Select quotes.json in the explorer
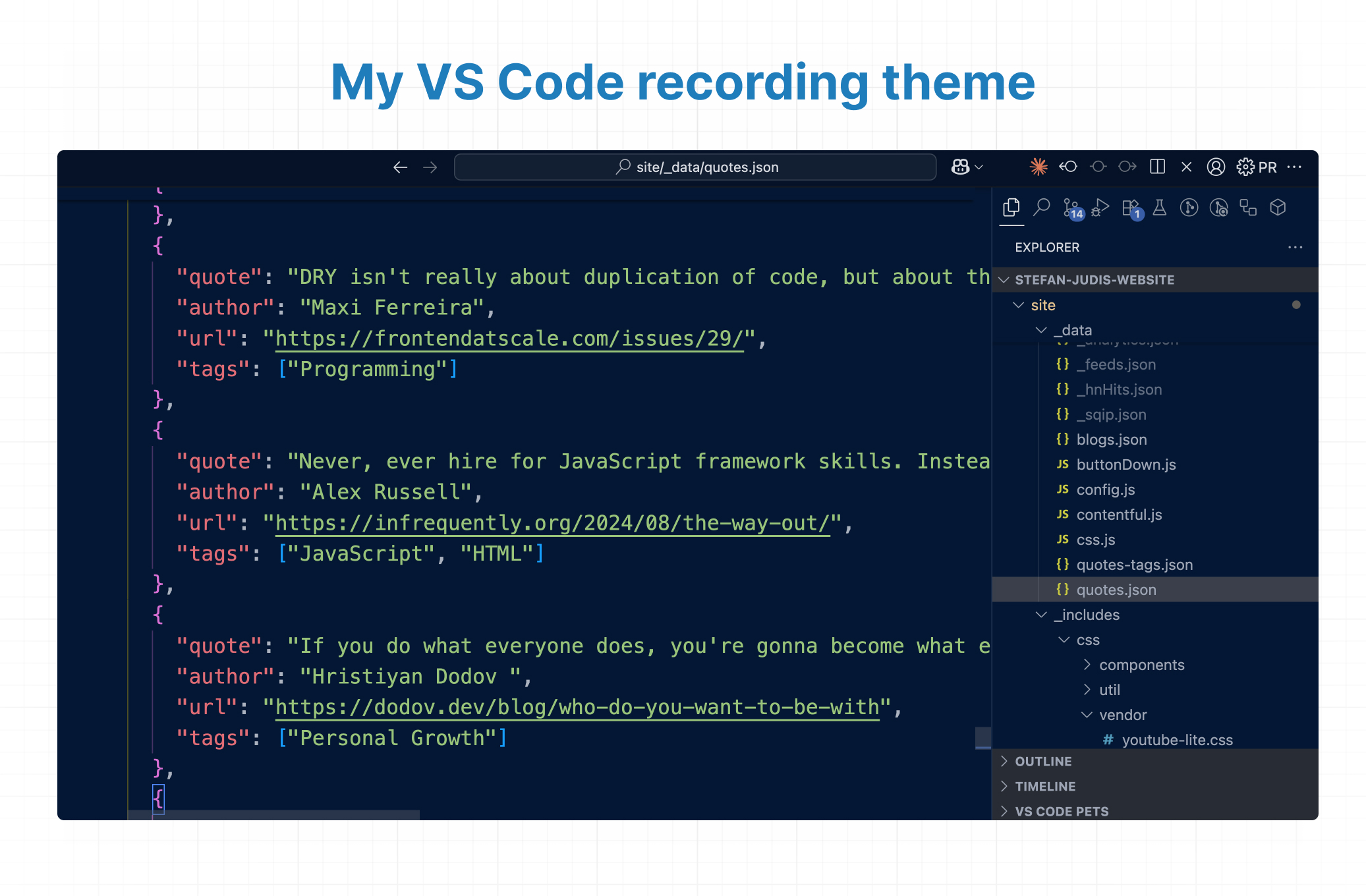 coord(1155,590)
